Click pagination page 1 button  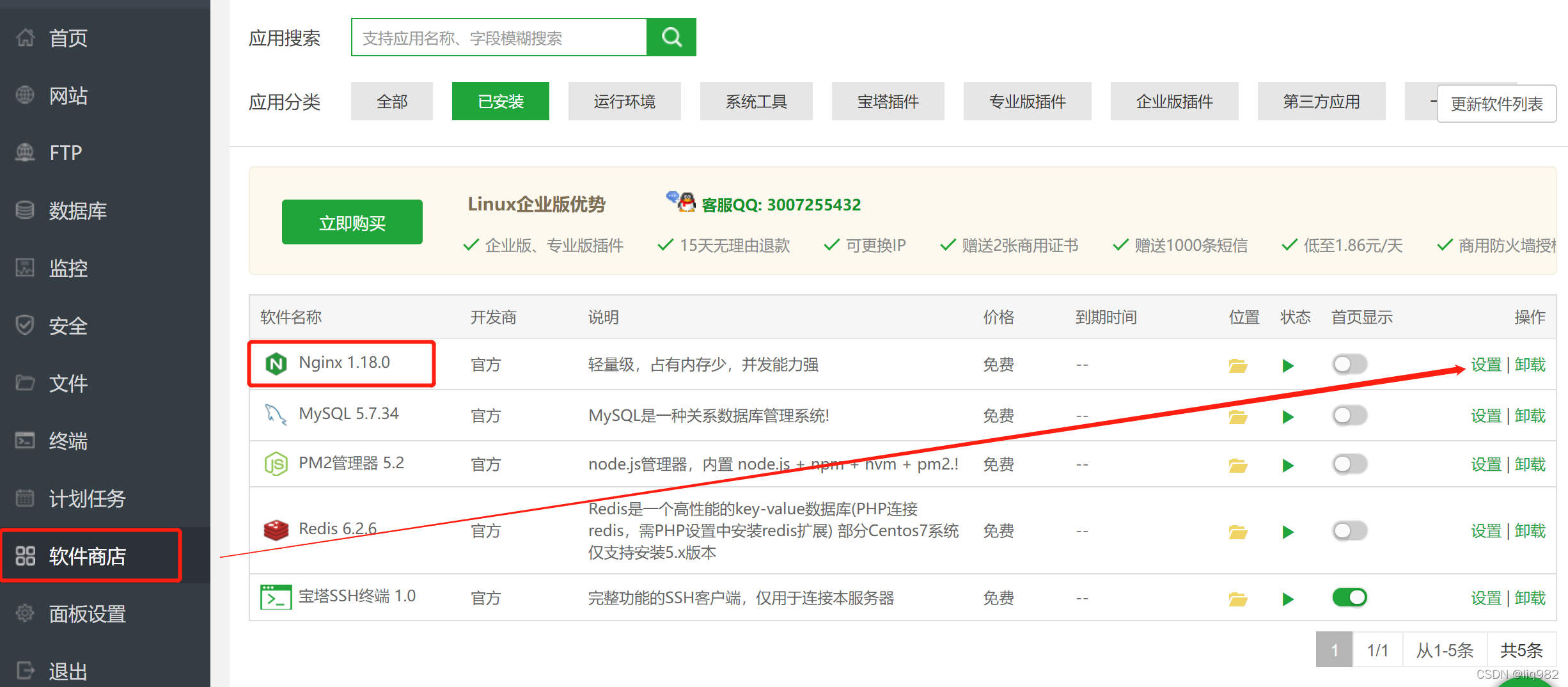click(x=1334, y=650)
